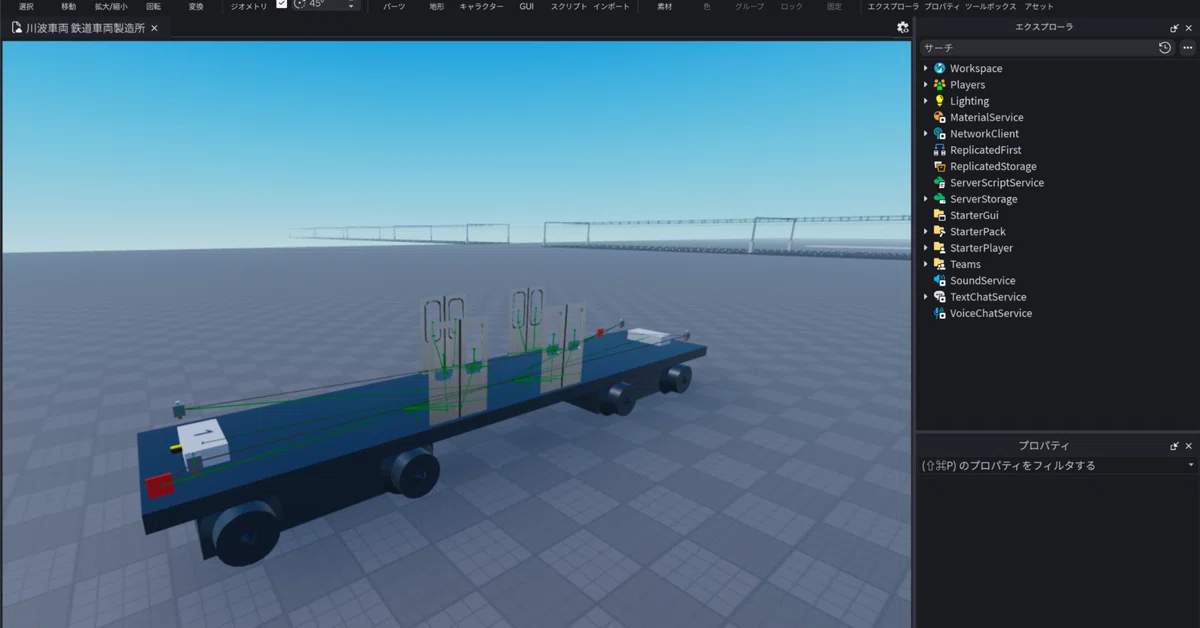Choose the 変換 tool
Viewport: 1200px width, 628px height.
196,6
